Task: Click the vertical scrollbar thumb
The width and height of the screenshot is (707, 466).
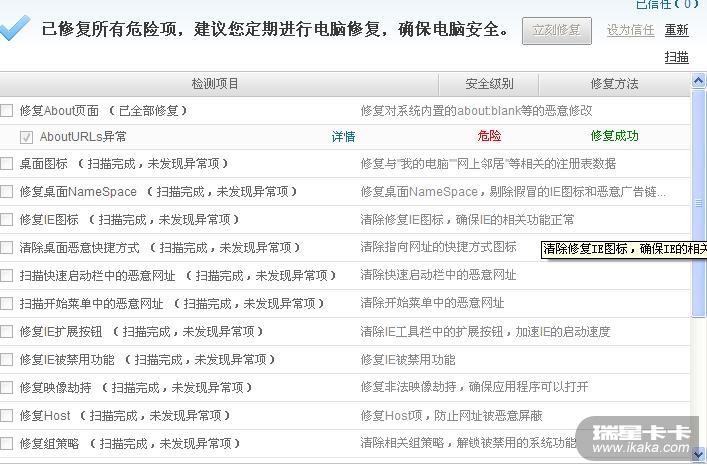Action: tap(698, 203)
